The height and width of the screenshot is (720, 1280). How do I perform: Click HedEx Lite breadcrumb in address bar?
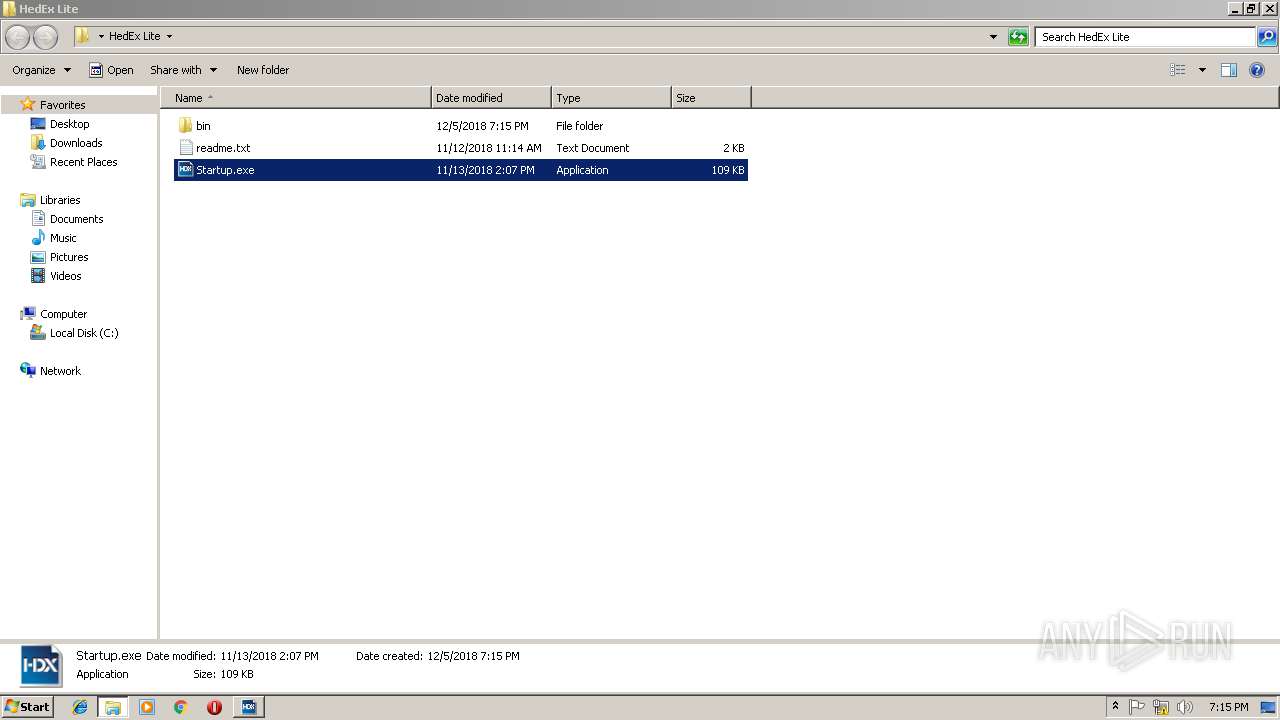(x=134, y=37)
